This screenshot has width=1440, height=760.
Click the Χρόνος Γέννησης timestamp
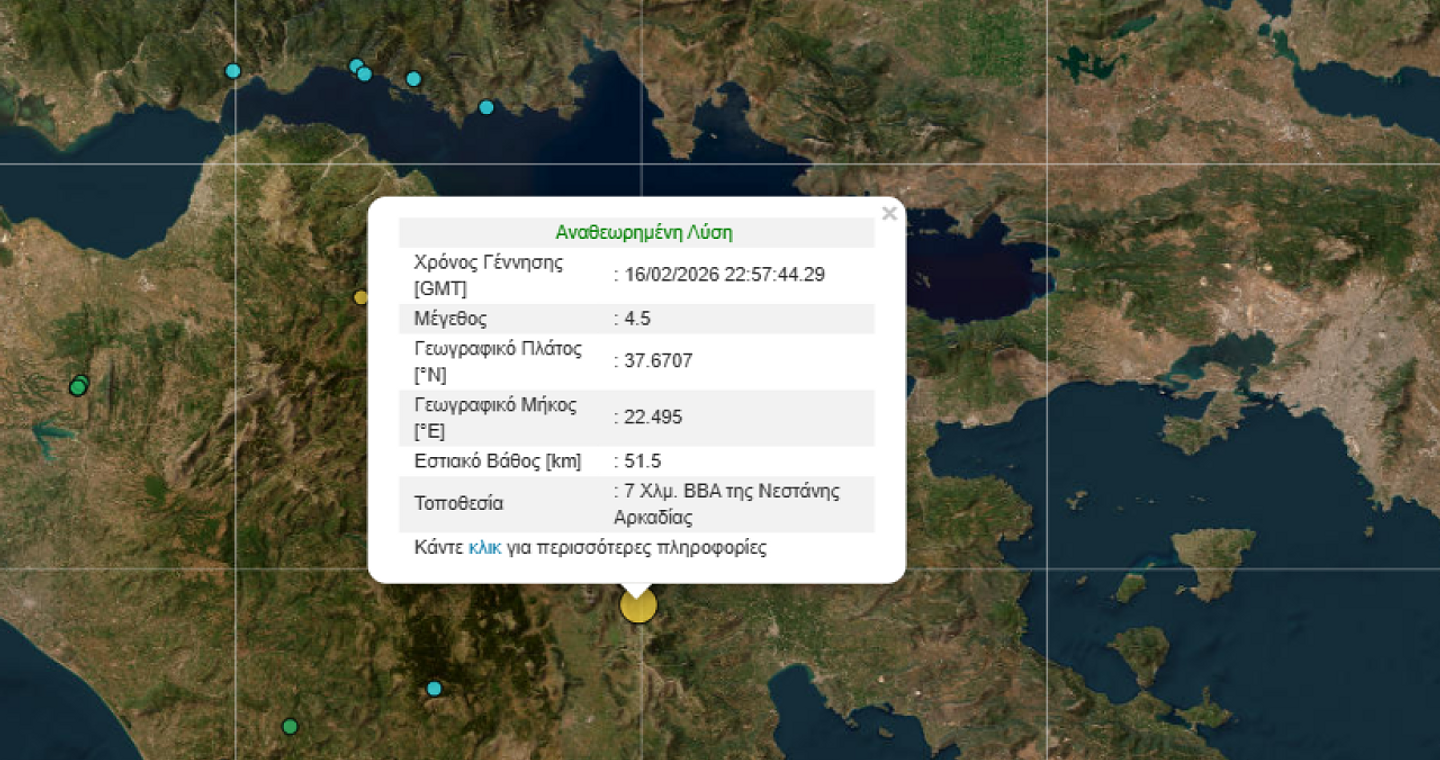tap(723, 274)
